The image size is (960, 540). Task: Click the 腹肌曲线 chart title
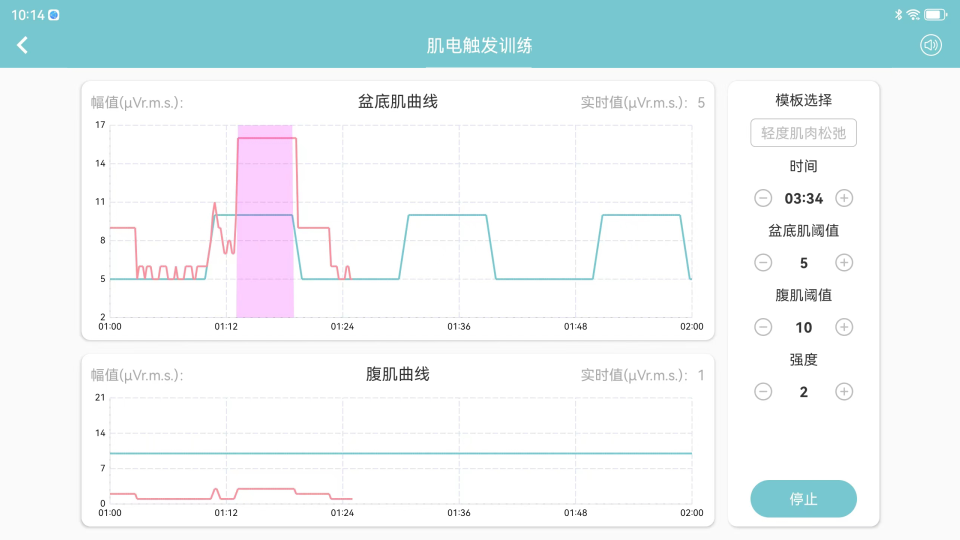point(397,374)
